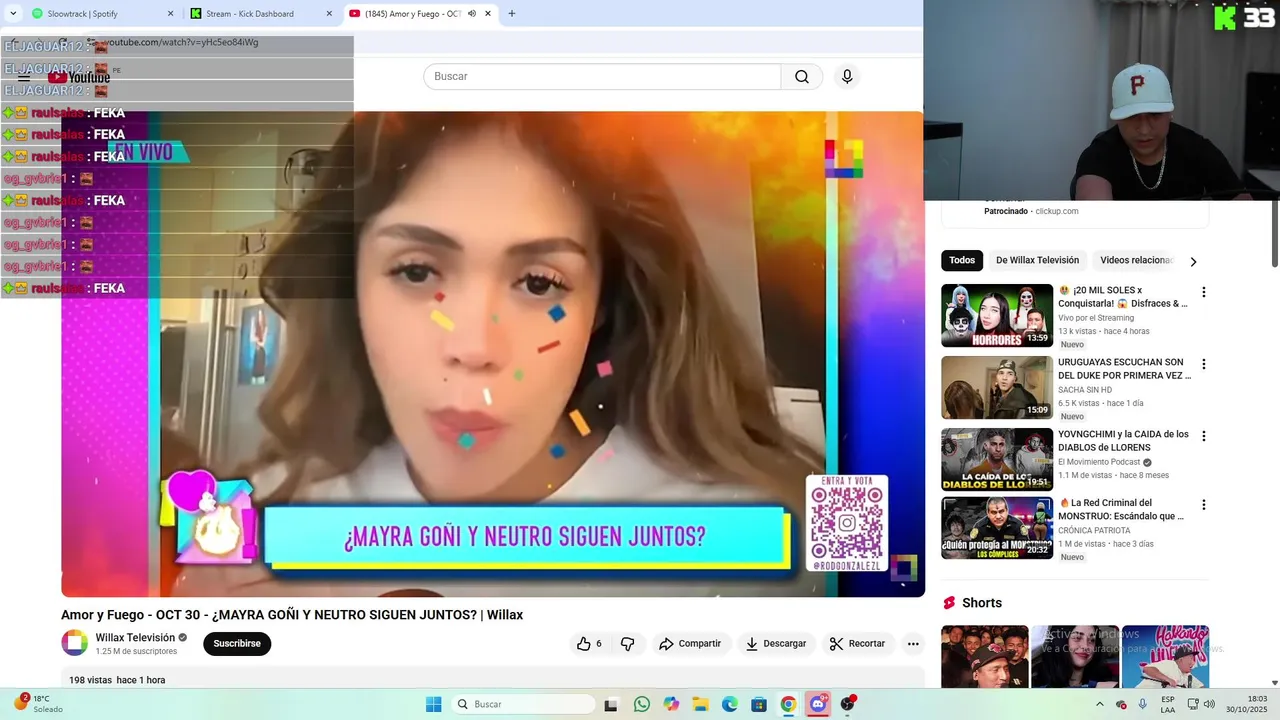Start voice search with microphone icon

pyautogui.click(x=847, y=77)
